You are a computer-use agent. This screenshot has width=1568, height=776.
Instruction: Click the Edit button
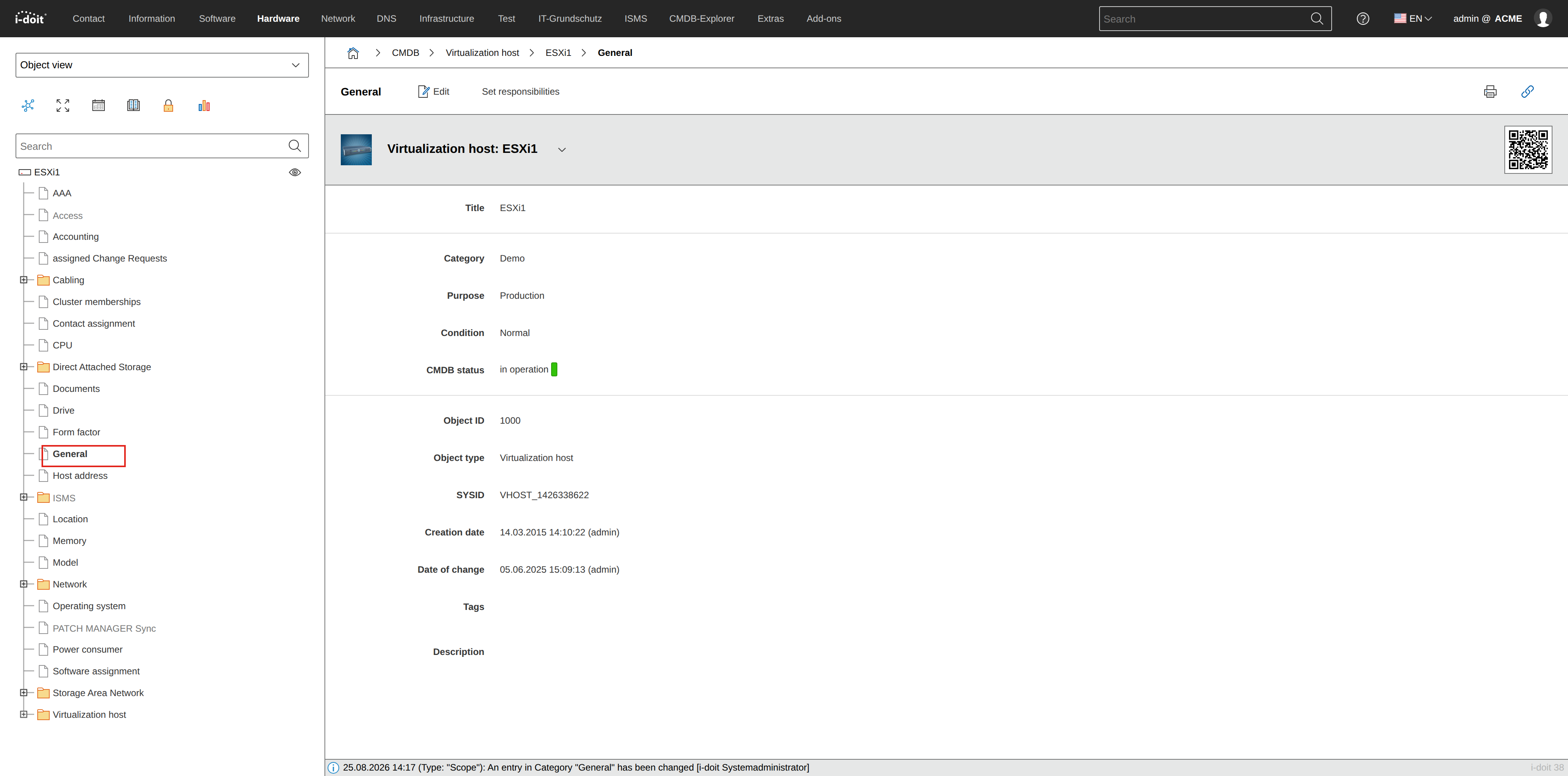pyautogui.click(x=434, y=91)
